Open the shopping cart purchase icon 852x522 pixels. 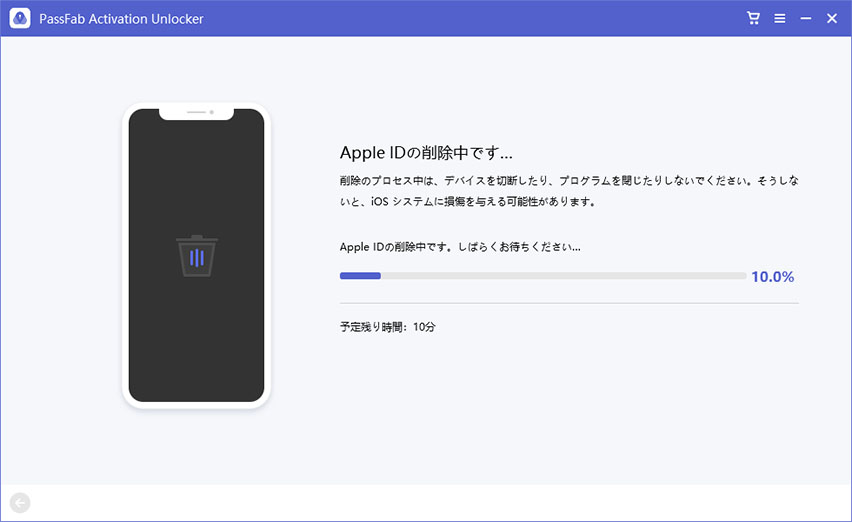pyautogui.click(x=753, y=18)
